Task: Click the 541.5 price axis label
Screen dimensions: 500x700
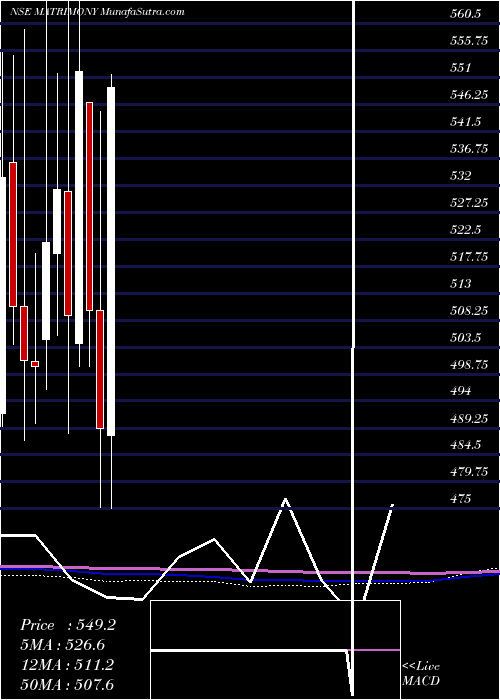Action: coord(465,121)
